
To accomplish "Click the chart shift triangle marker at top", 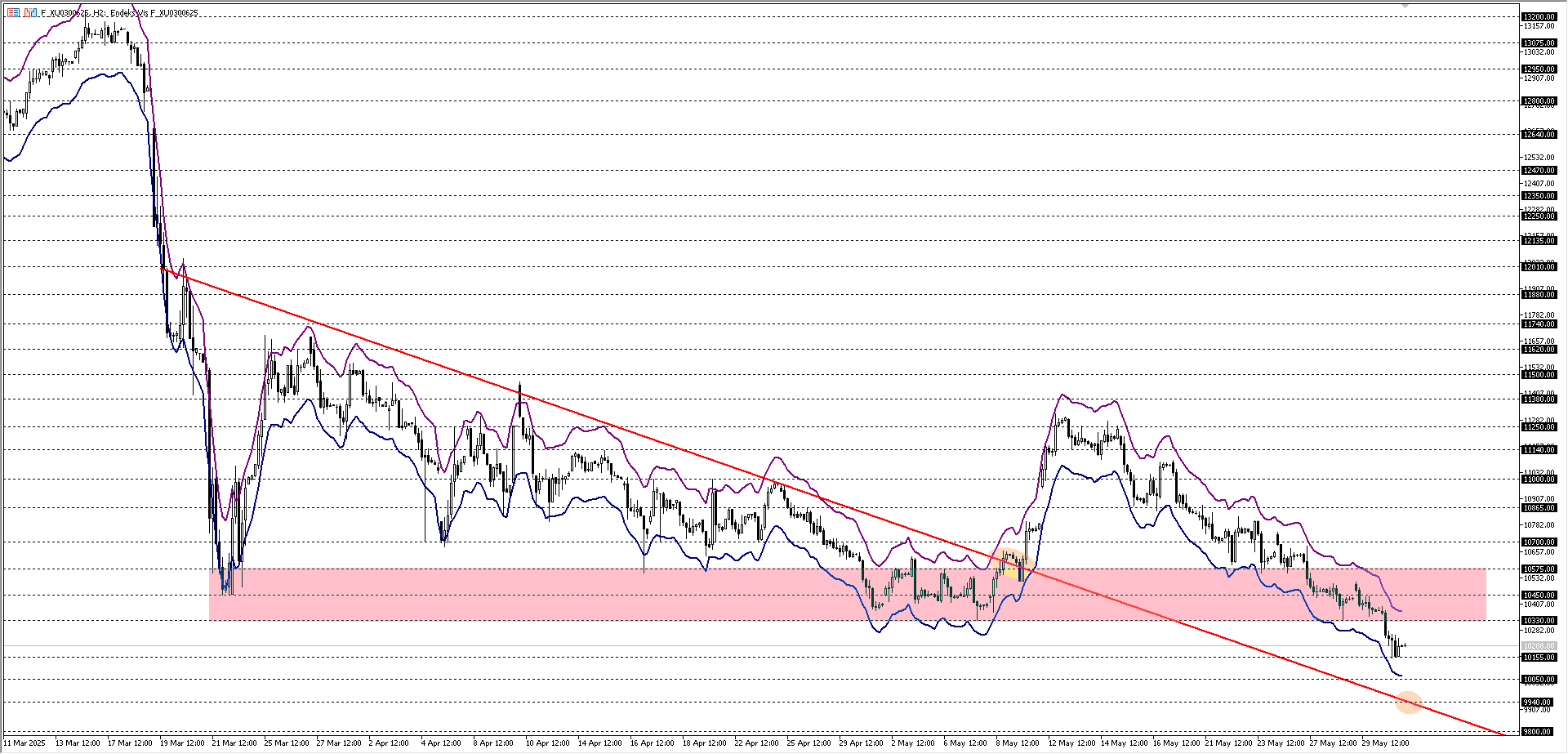I will [1405, 5].
